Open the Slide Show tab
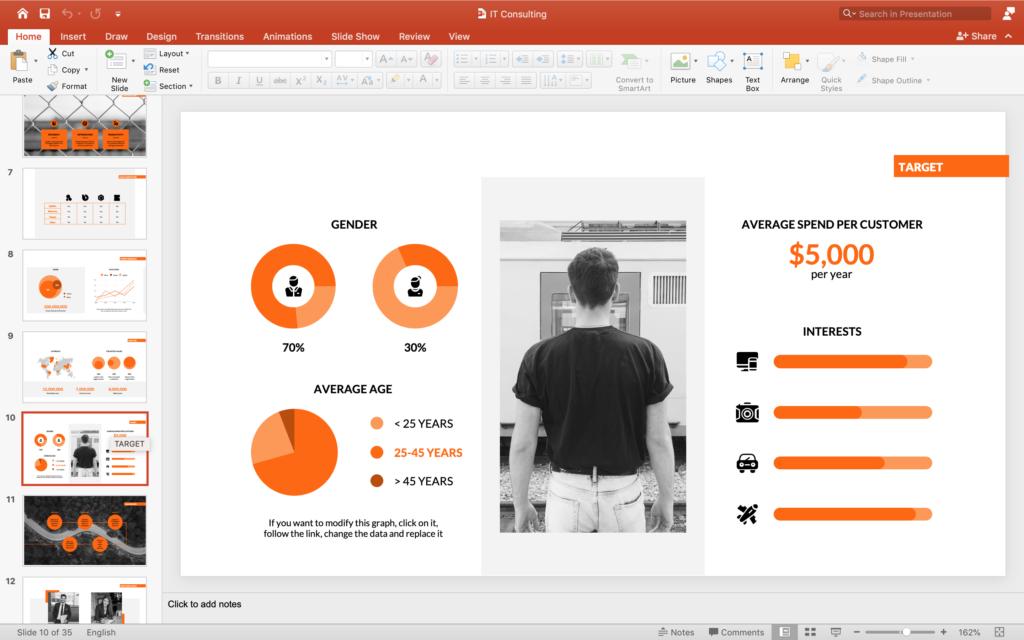Image resolution: width=1024 pixels, height=640 pixels. 355,37
